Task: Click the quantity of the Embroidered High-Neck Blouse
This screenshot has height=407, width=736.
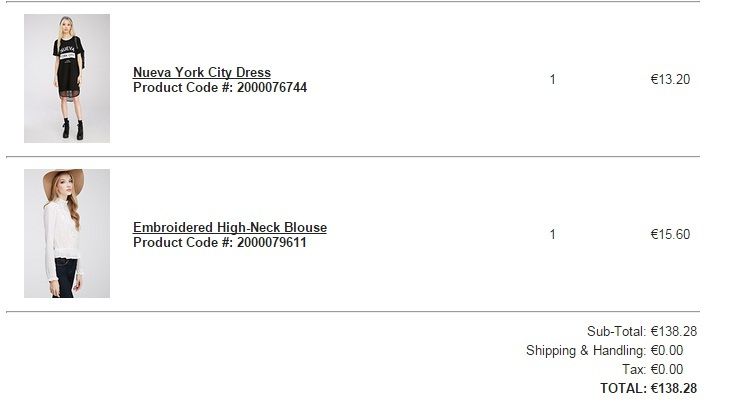Action: point(552,235)
